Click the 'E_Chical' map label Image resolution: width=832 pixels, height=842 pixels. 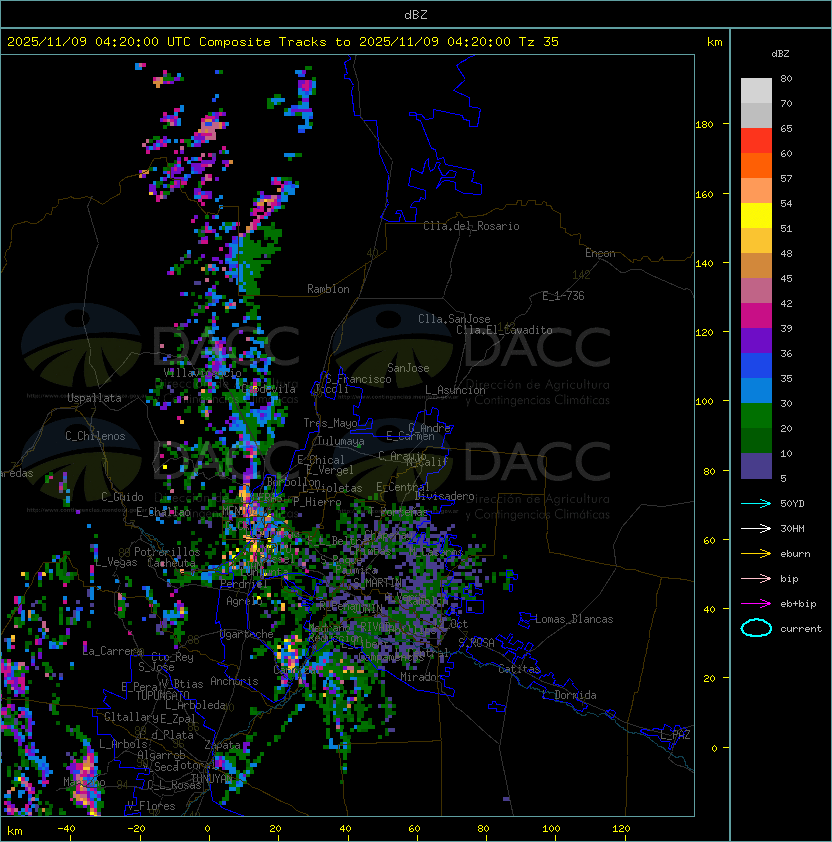(x=321, y=460)
